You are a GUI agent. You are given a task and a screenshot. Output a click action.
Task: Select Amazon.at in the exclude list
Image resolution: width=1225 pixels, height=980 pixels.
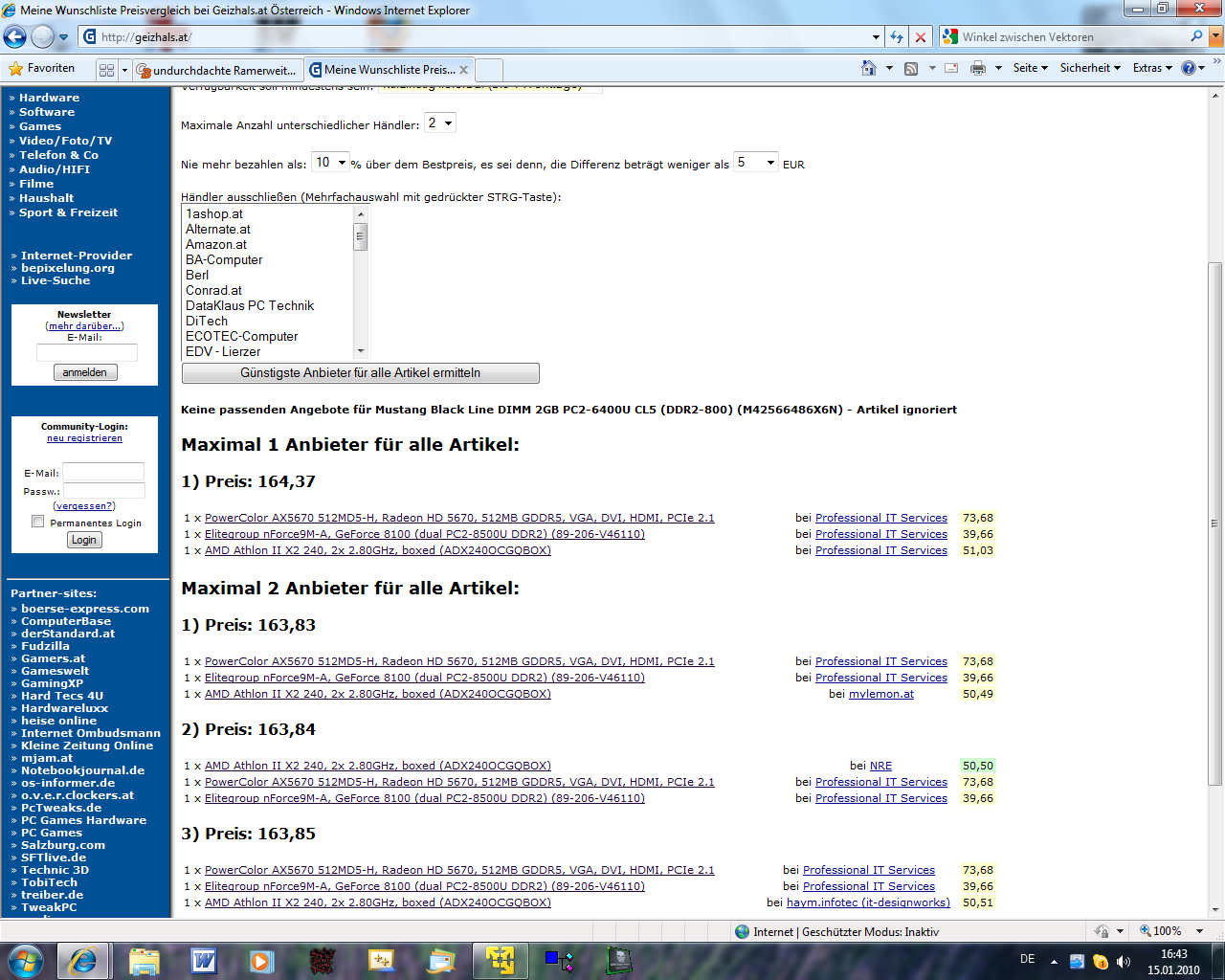[x=216, y=245]
